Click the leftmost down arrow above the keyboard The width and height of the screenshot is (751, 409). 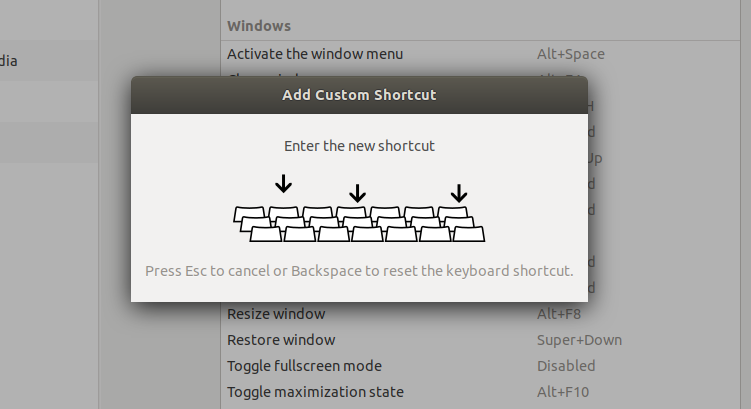coord(284,184)
